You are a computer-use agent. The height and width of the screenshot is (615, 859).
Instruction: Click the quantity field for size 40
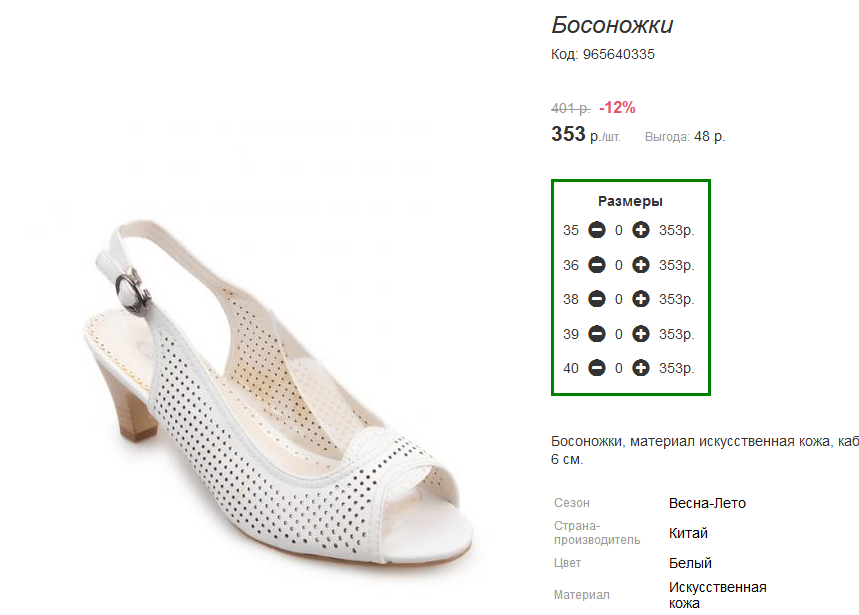click(619, 368)
